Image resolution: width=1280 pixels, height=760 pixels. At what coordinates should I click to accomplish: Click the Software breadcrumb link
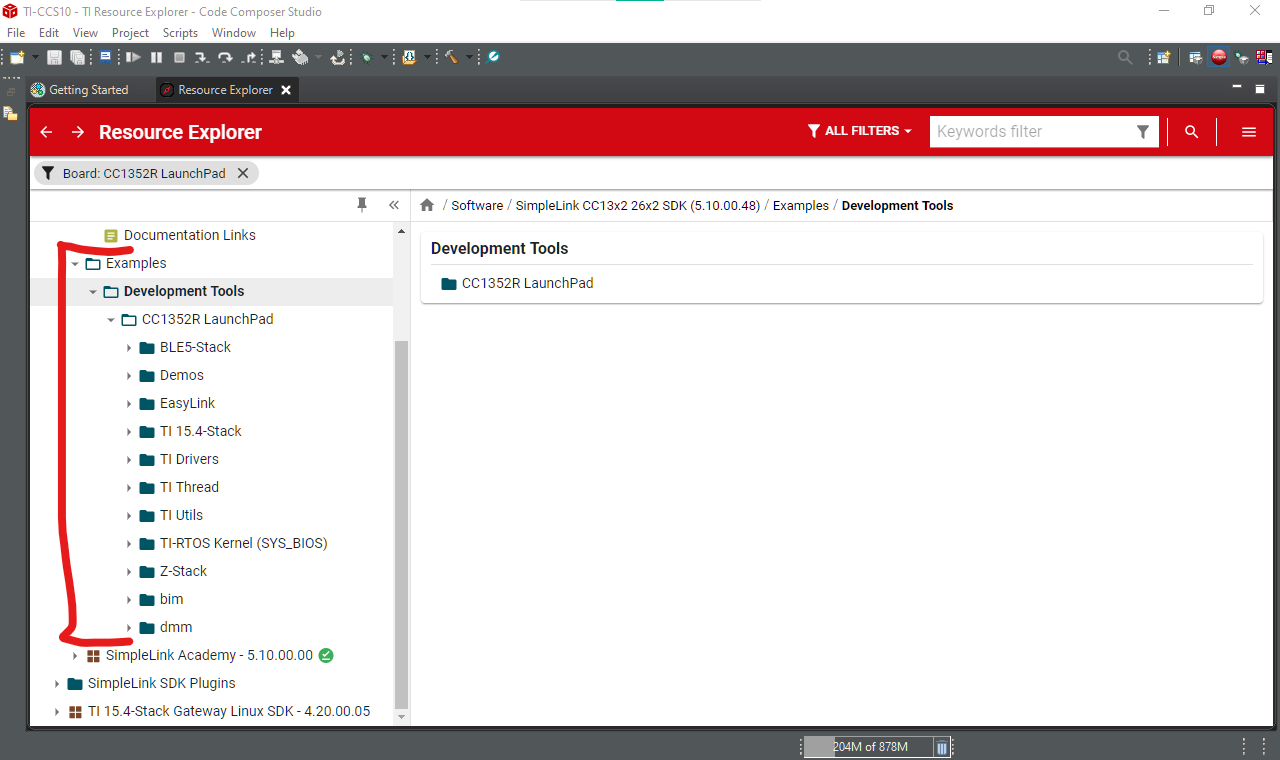tap(477, 205)
